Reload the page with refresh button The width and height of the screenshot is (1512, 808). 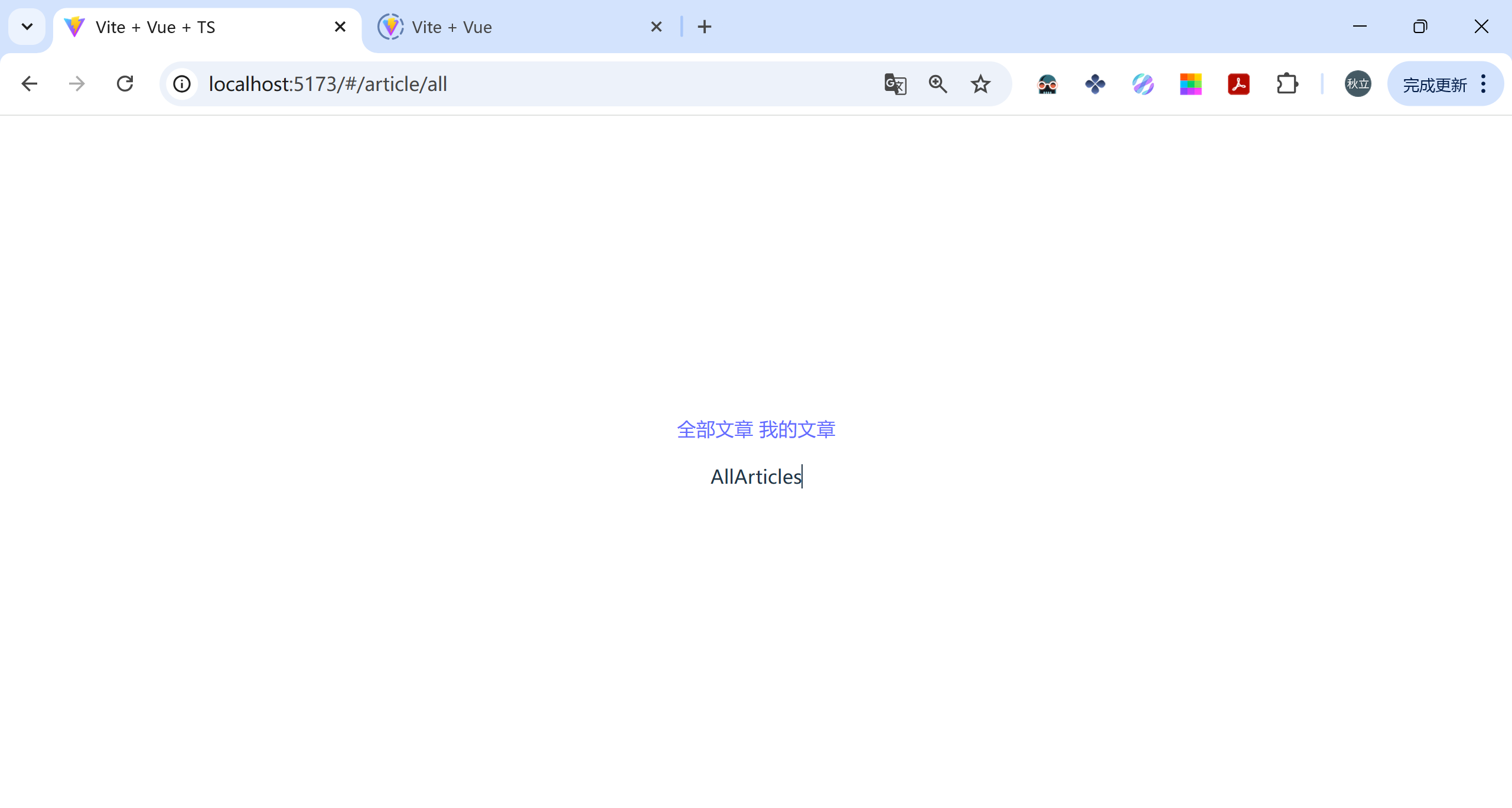pos(125,84)
